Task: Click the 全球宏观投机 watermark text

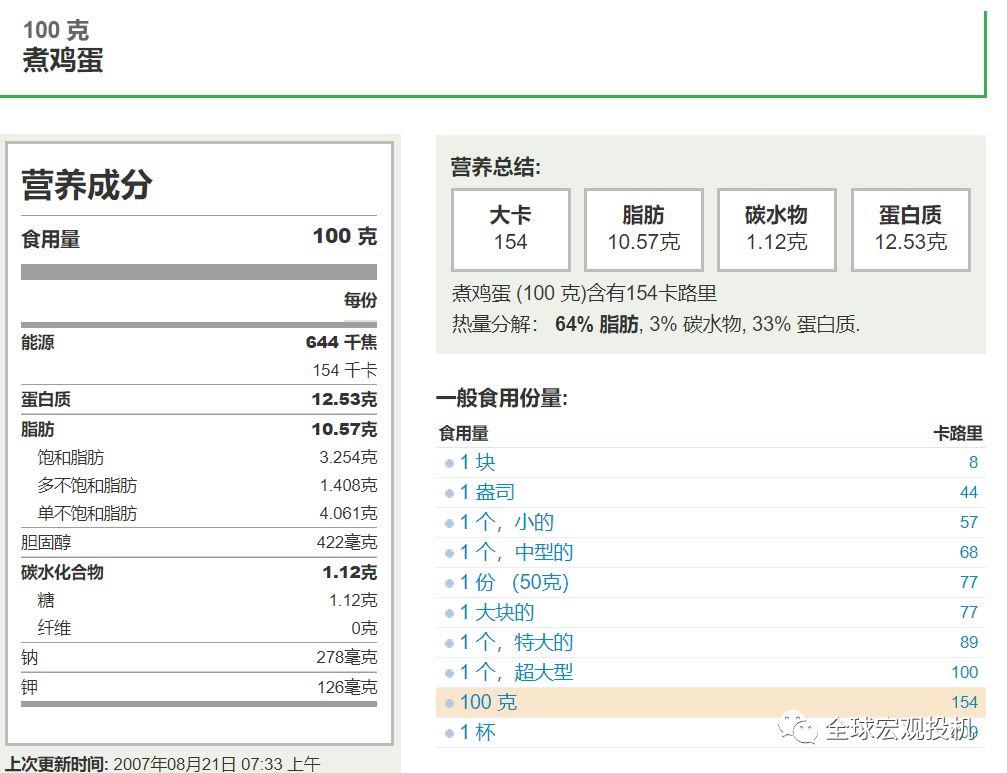Action: tap(900, 730)
